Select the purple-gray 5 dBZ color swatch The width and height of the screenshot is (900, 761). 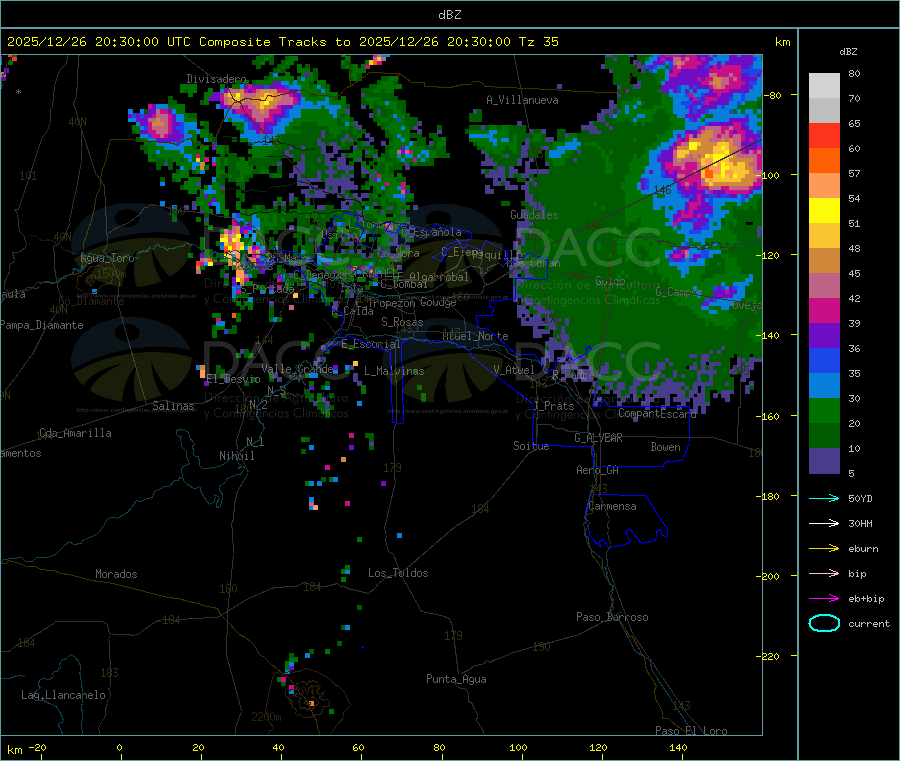click(824, 461)
